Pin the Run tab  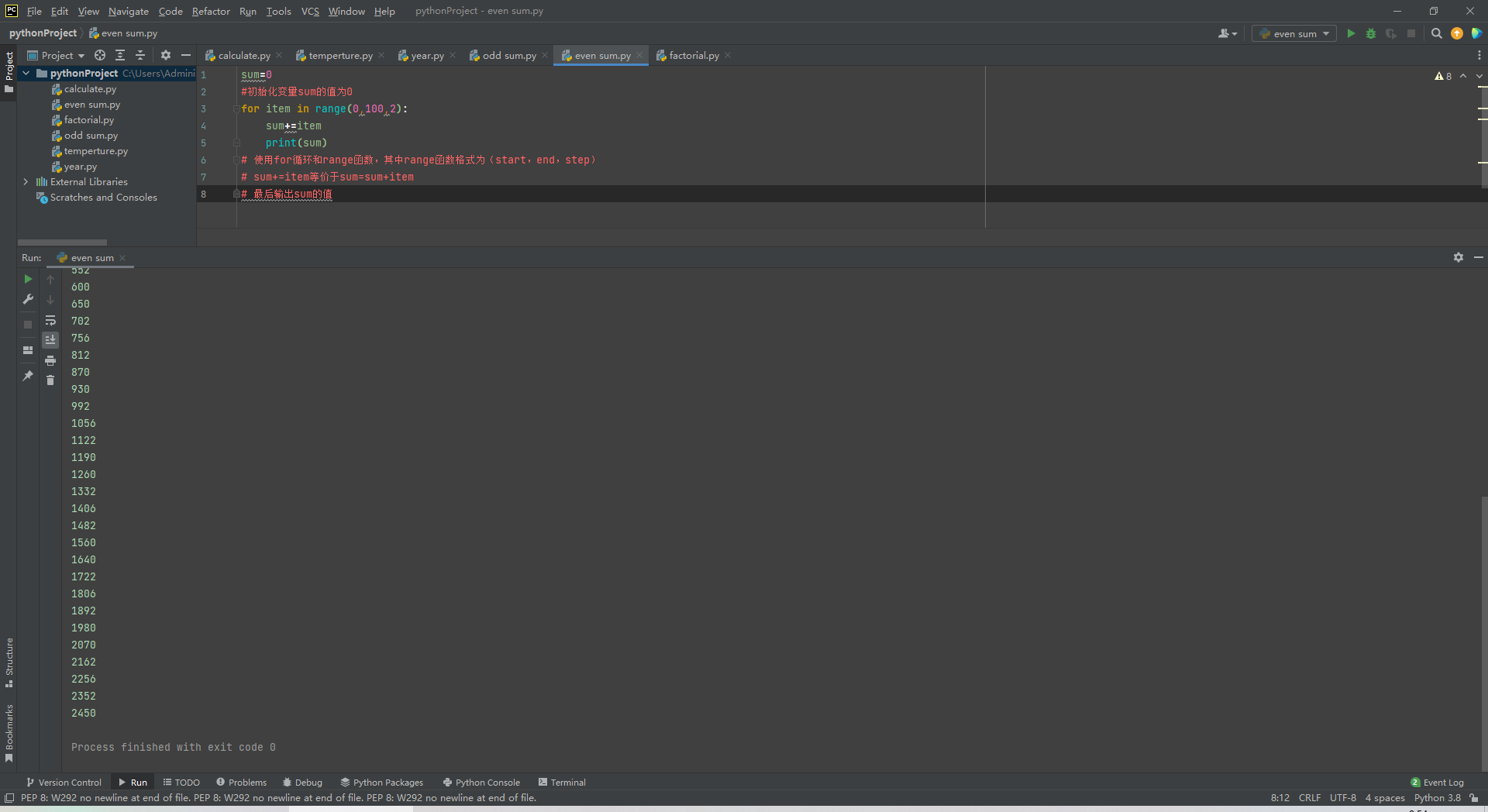tap(28, 376)
